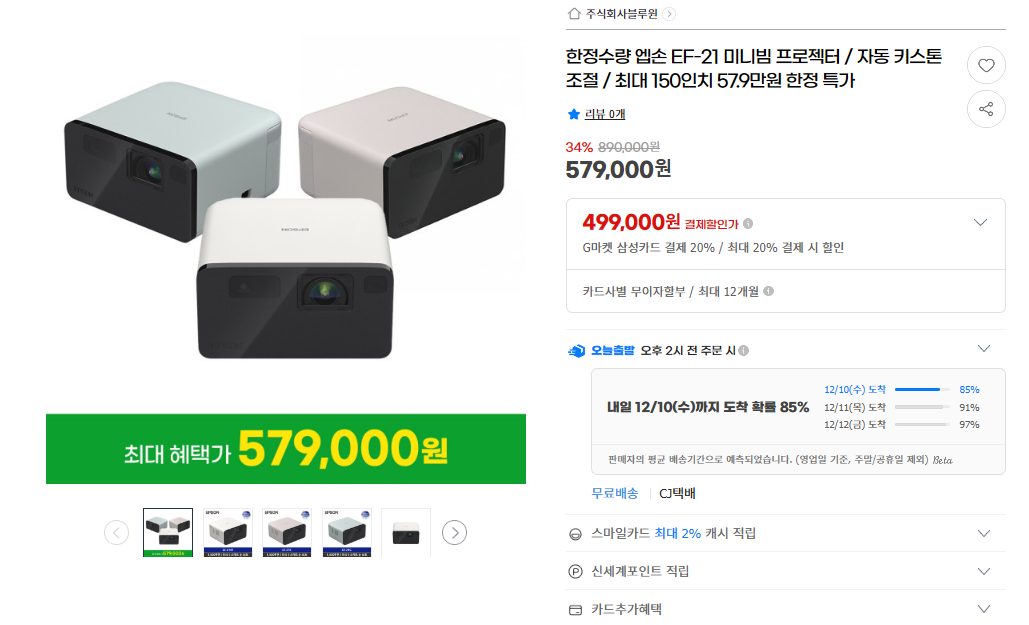Open the 리뷰 0개 link

click(x=604, y=114)
